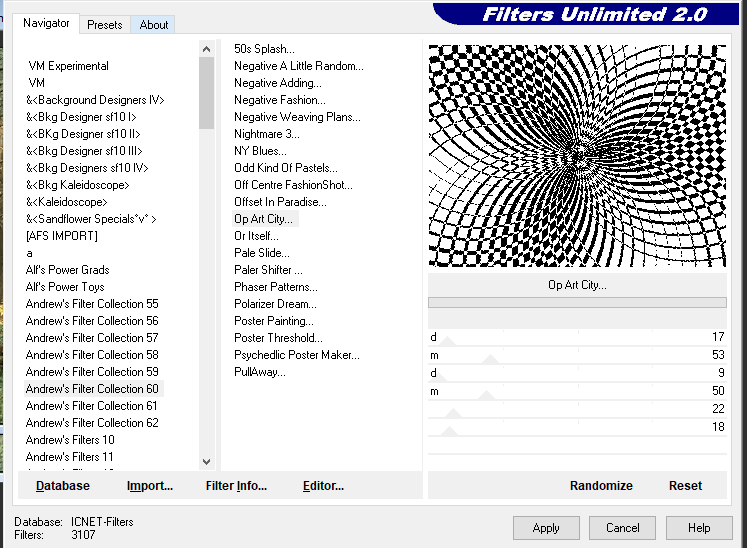Screen dimensions: 747x548
Task: Reset the filter parameters
Action: [685, 486]
